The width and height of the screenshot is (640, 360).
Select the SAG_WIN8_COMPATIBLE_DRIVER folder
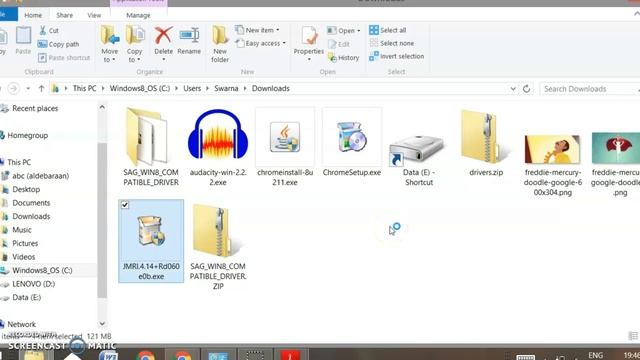(x=151, y=147)
